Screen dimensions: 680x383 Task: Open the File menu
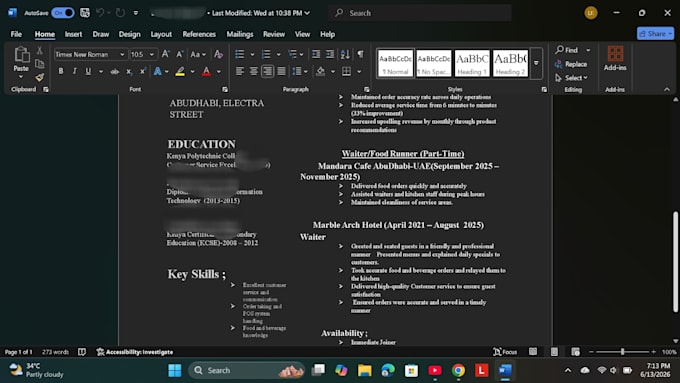coord(16,34)
